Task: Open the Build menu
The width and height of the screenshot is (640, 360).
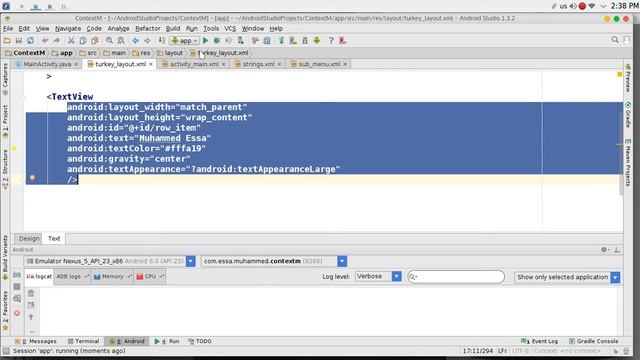Action: click(173, 29)
